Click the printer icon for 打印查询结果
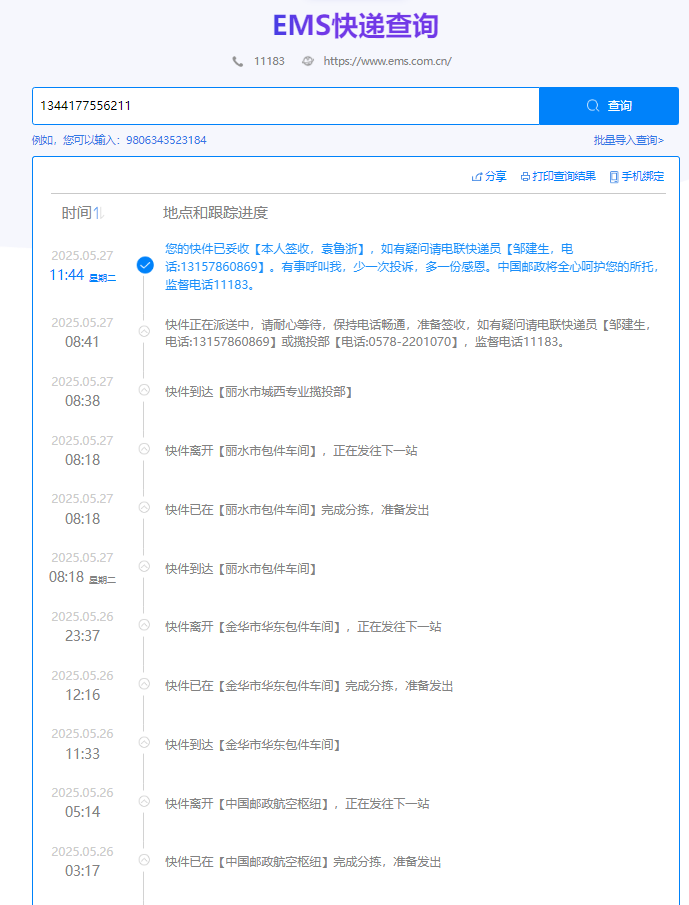Screen dimensions: 689x905 (525, 177)
